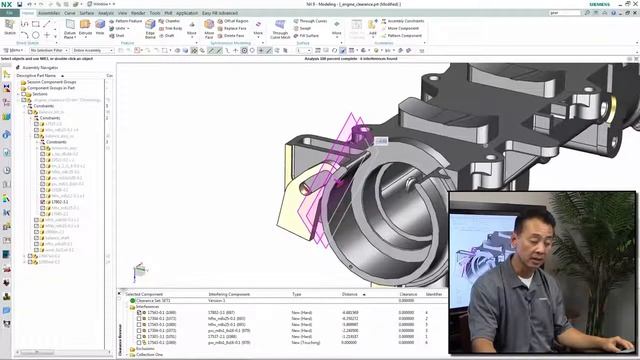
Task: Switch to the Curve ribbon tab
Action: (x=69, y=13)
